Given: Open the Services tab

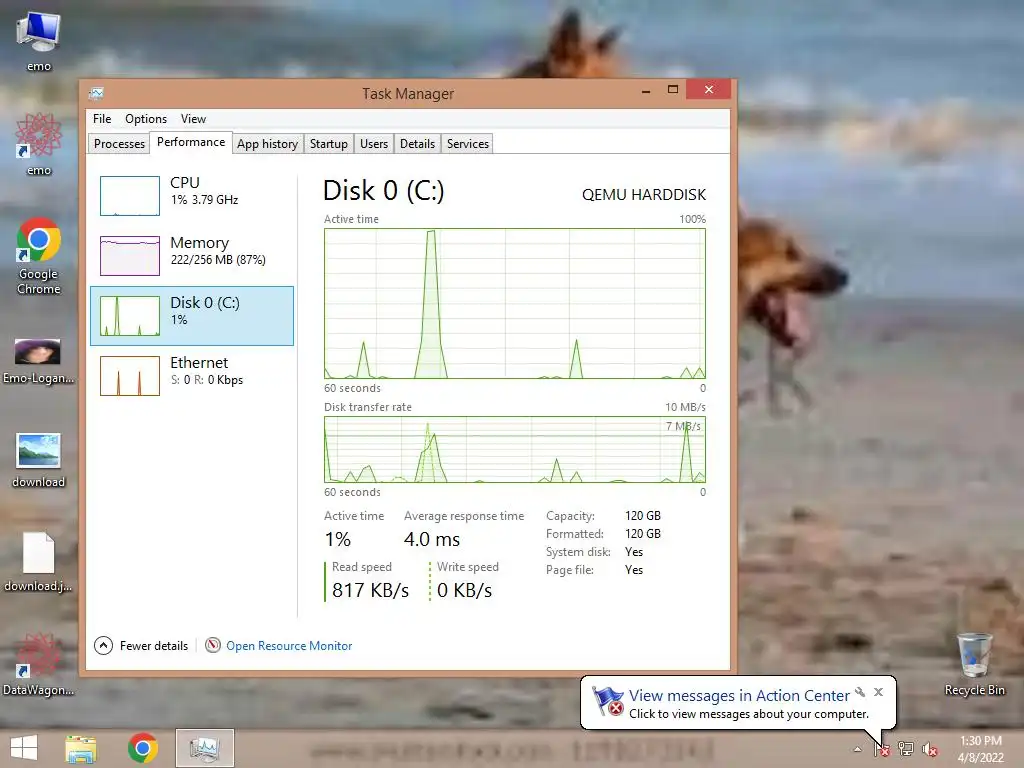Looking at the screenshot, I should click(468, 144).
